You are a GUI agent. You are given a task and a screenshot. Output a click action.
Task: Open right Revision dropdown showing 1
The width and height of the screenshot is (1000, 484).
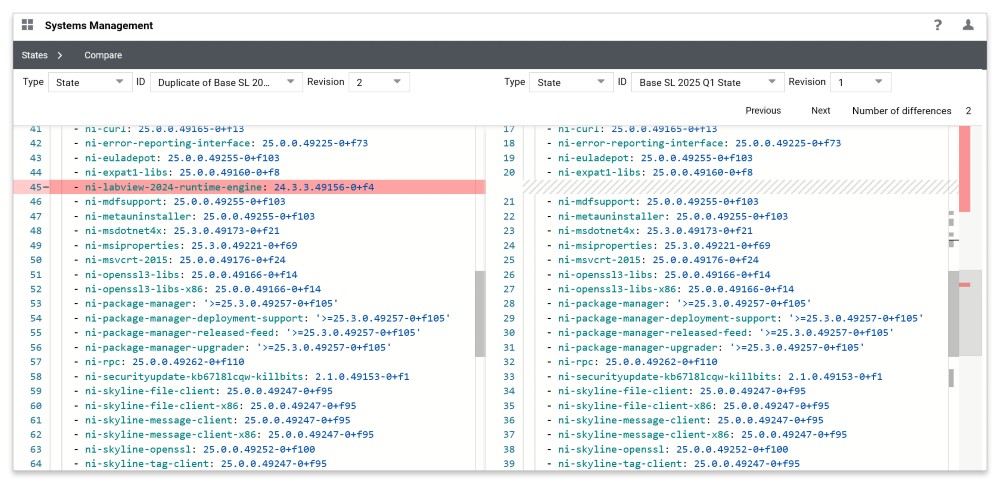860,82
